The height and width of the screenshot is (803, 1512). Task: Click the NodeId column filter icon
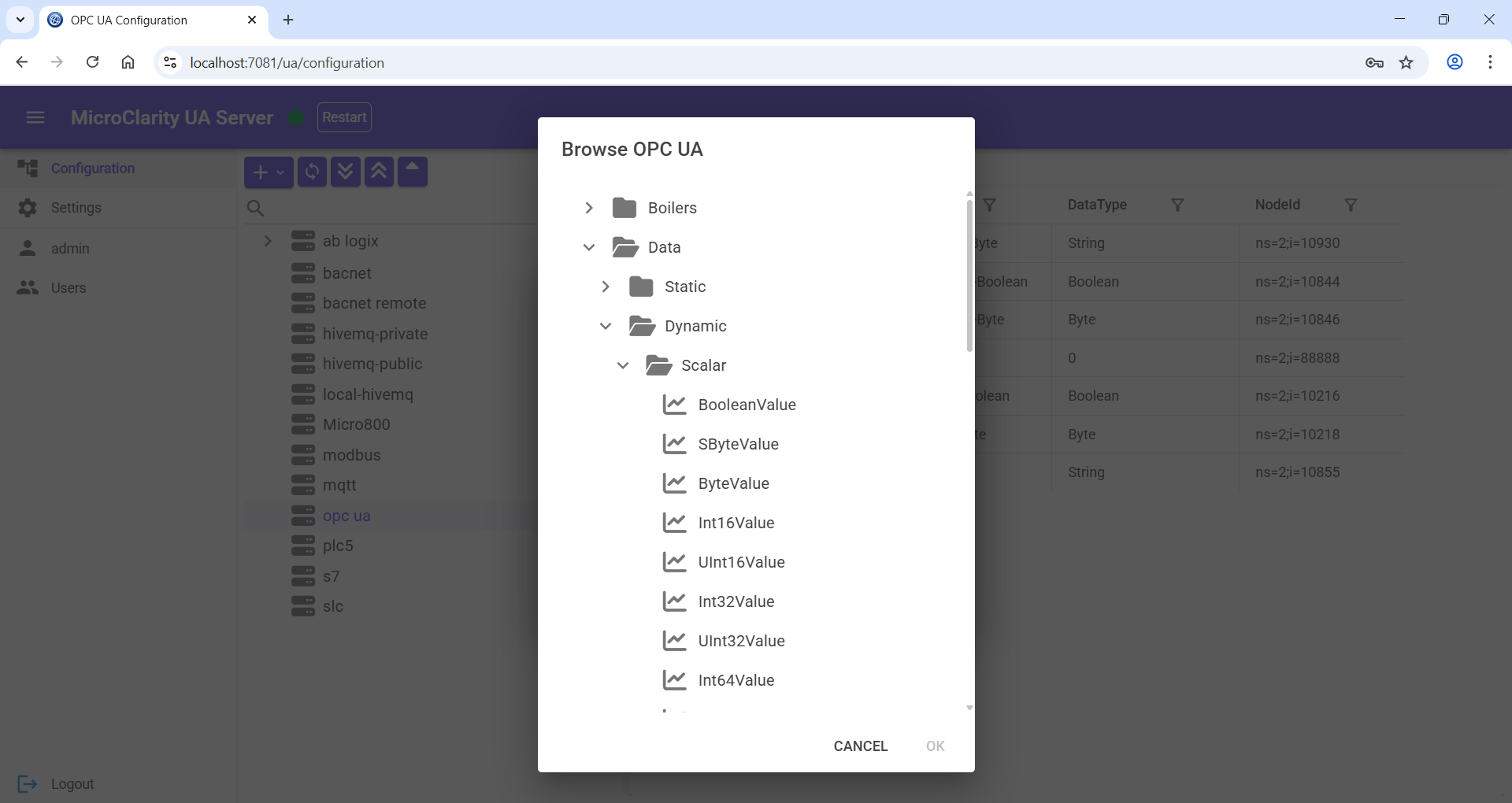pos(1351,205)
